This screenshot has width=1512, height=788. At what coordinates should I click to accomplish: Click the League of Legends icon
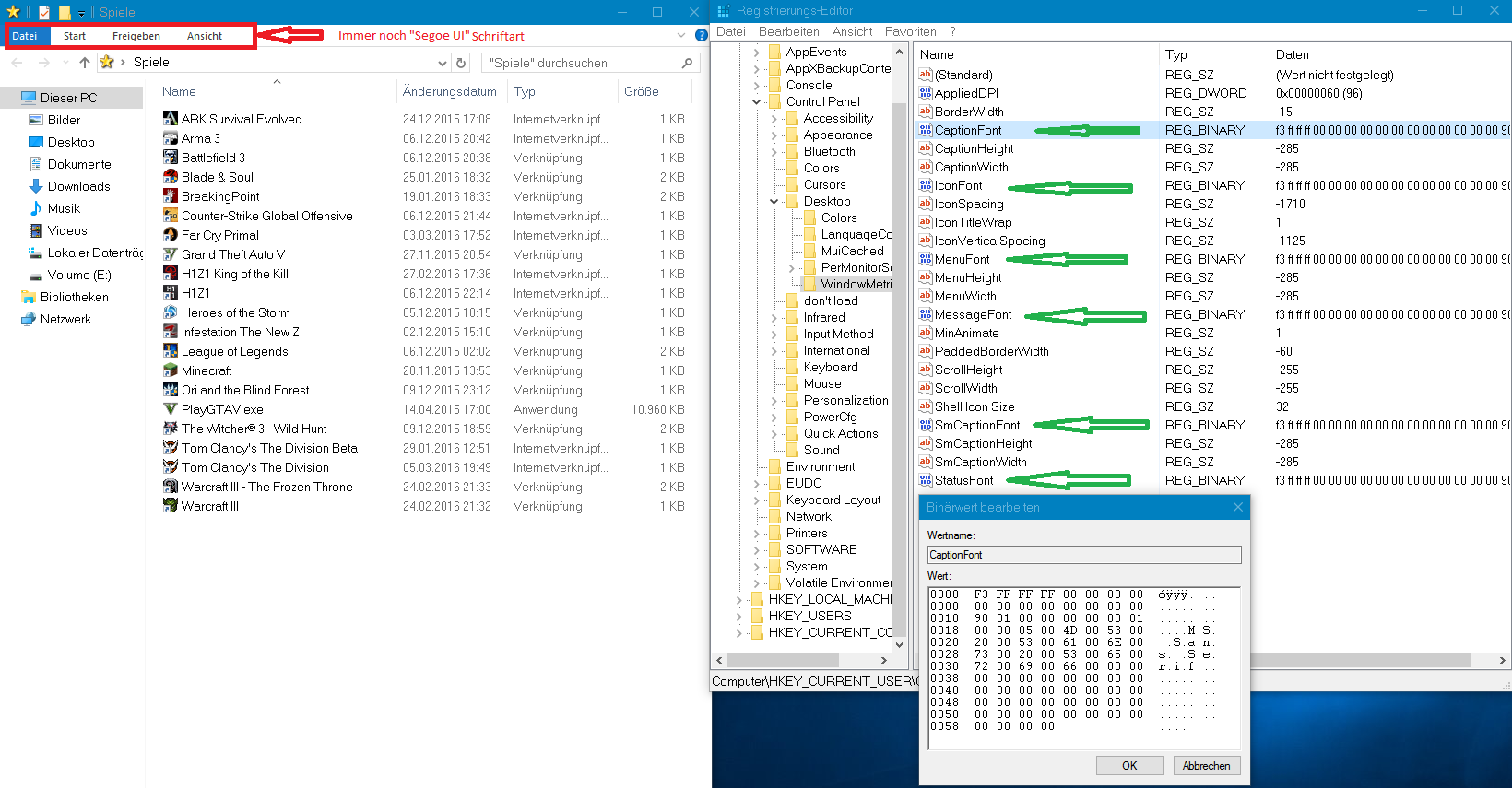tap(171, 350)
